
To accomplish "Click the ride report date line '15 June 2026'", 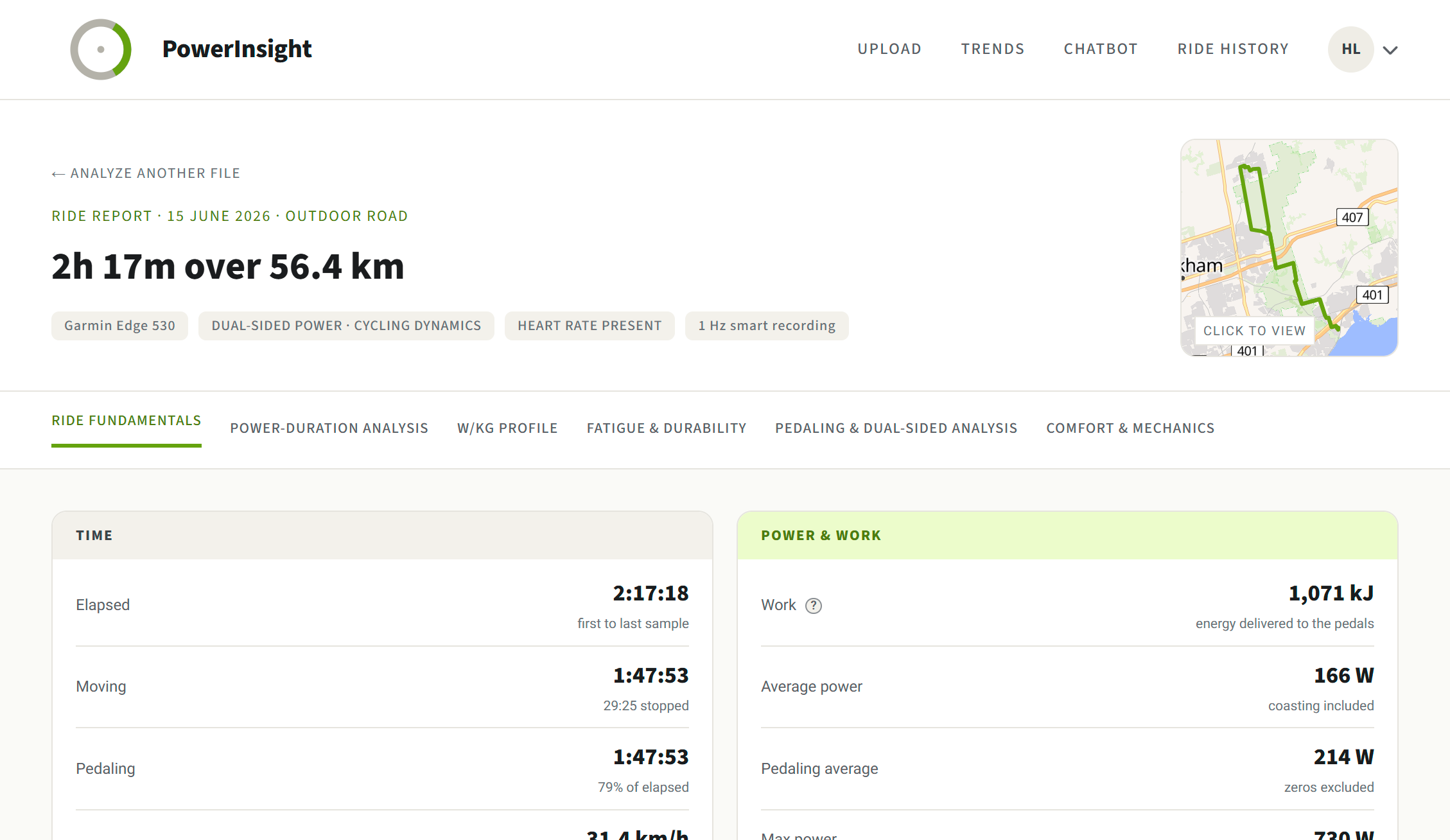I will pos(219,216).
